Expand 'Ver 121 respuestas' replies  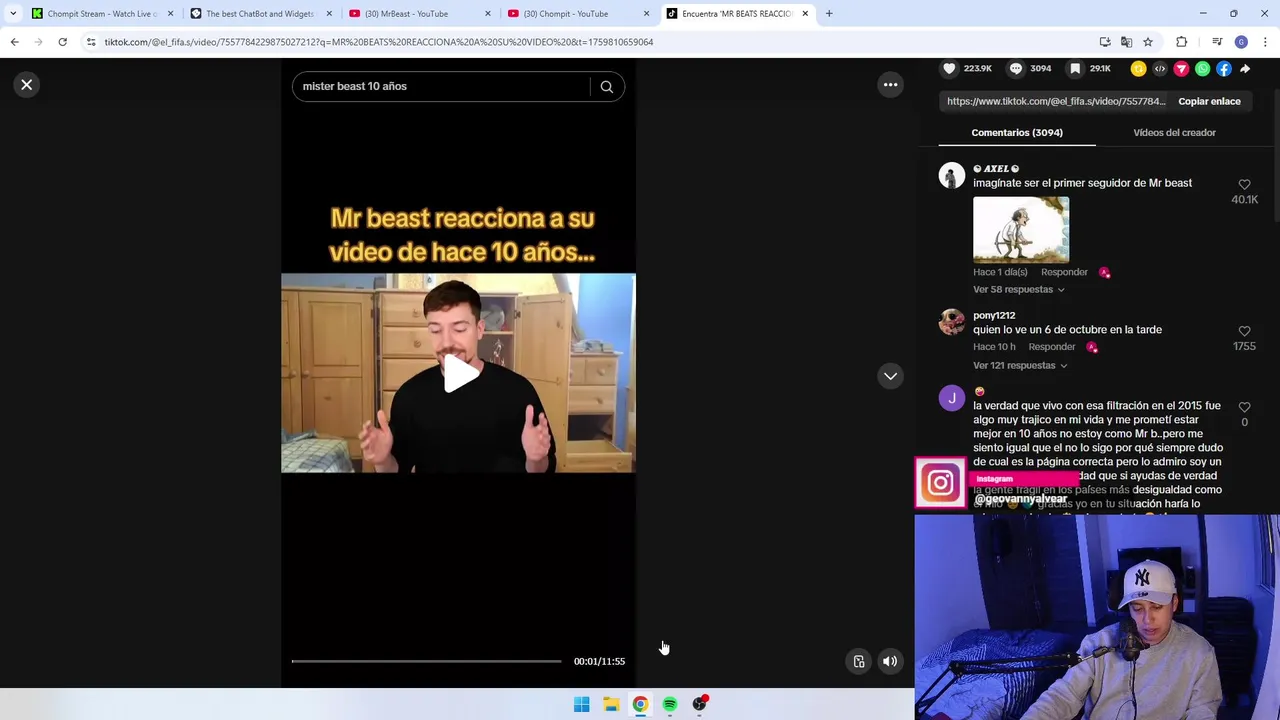(x=1020, y=365)
